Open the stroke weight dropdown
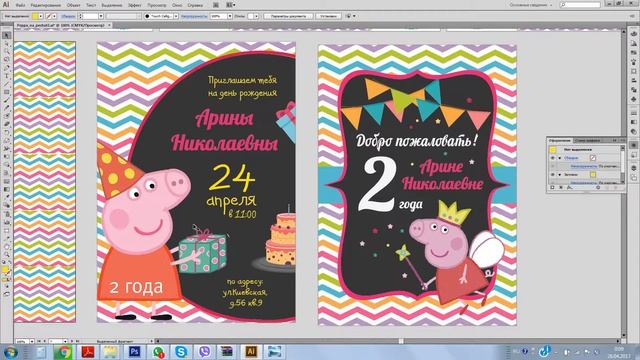This screenshot has width=640, height=360. [x=101, y=16]
